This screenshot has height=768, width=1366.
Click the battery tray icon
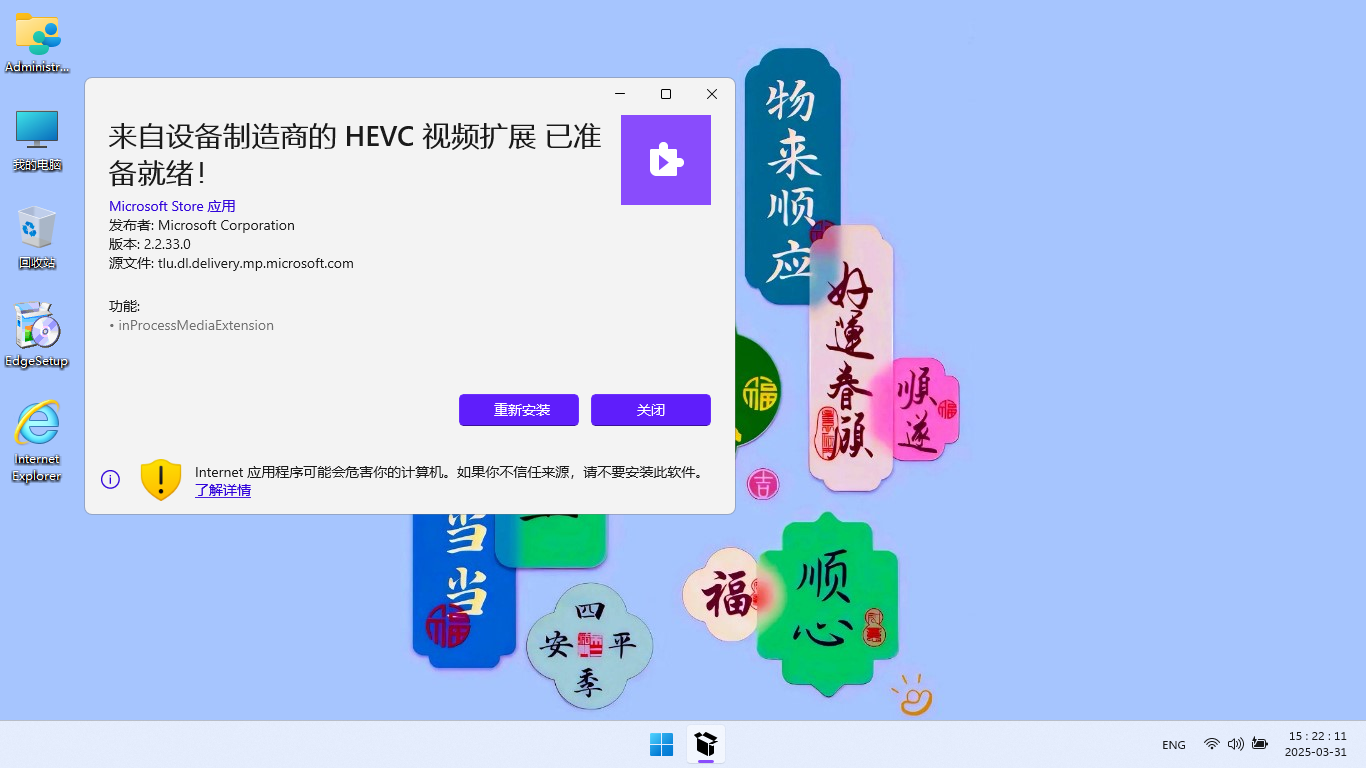pyautogui.click(x=1260, y=744)
